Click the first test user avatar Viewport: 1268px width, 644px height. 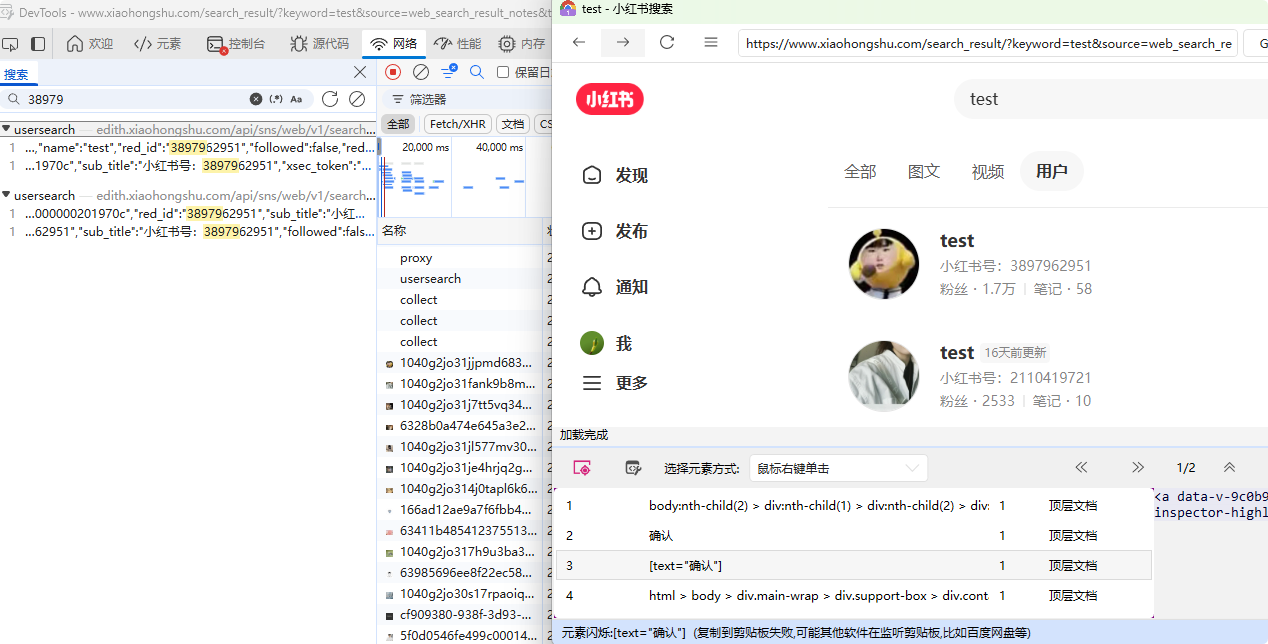pos(883,264)
